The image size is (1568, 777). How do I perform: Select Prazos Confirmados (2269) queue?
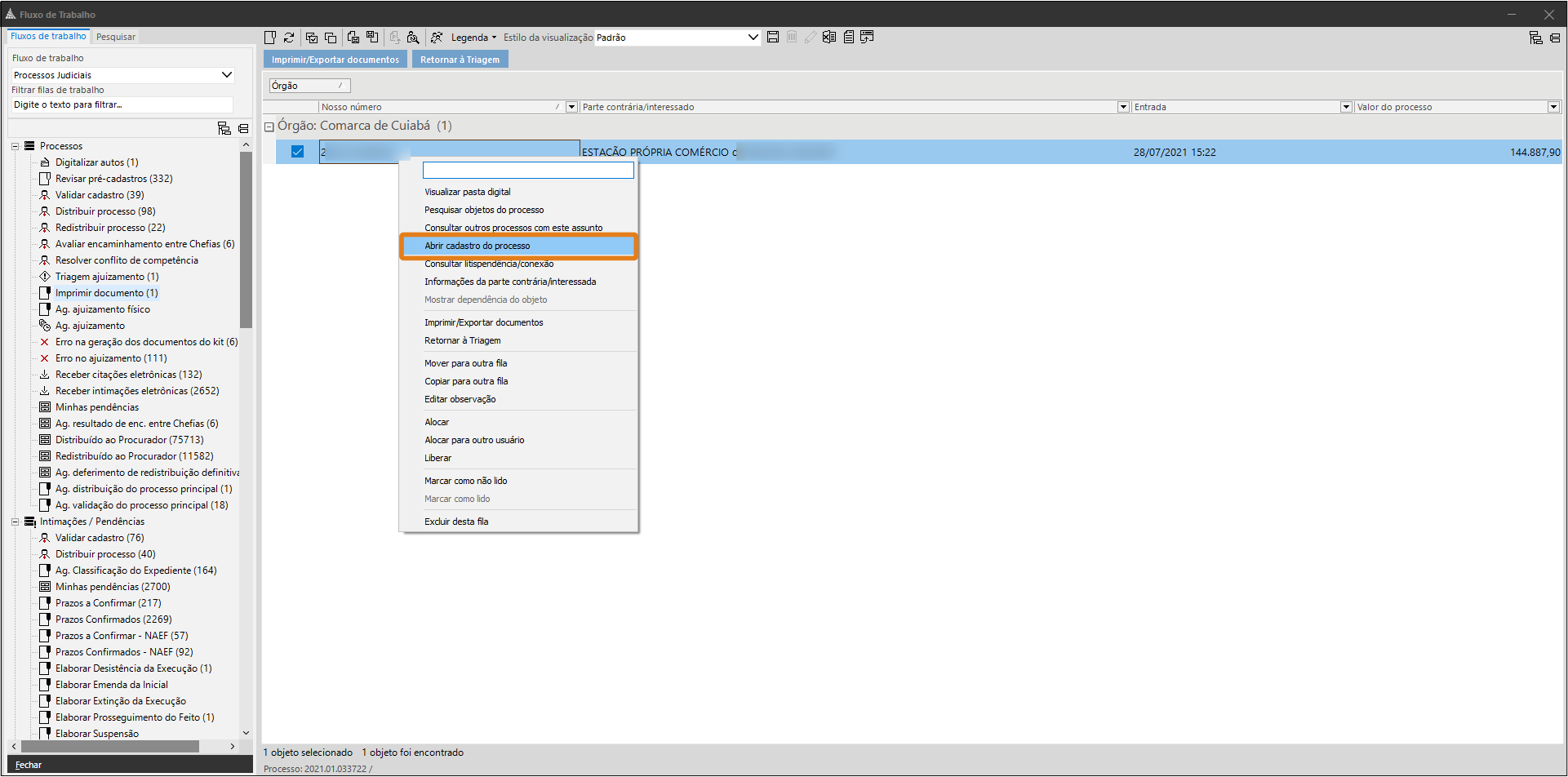pyautogui.click(x=113, y=619)
